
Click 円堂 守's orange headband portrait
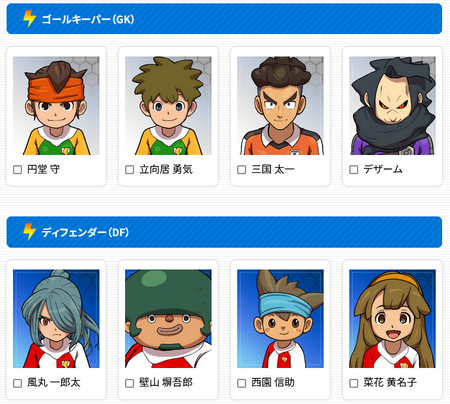coord(56,106)
